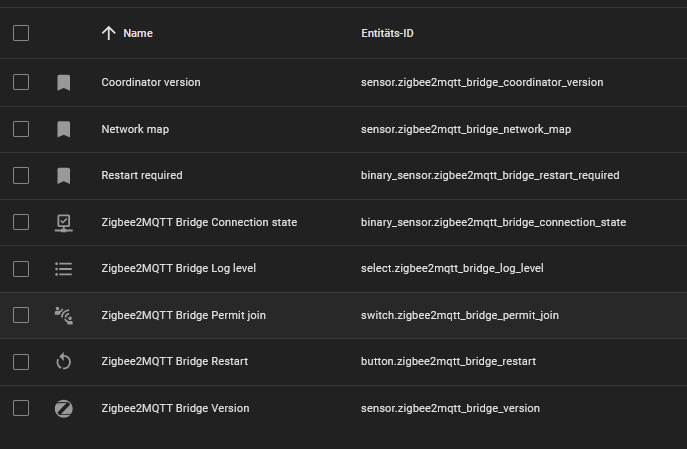
Task: Open the Coordinator version entity
Action: 151,82
